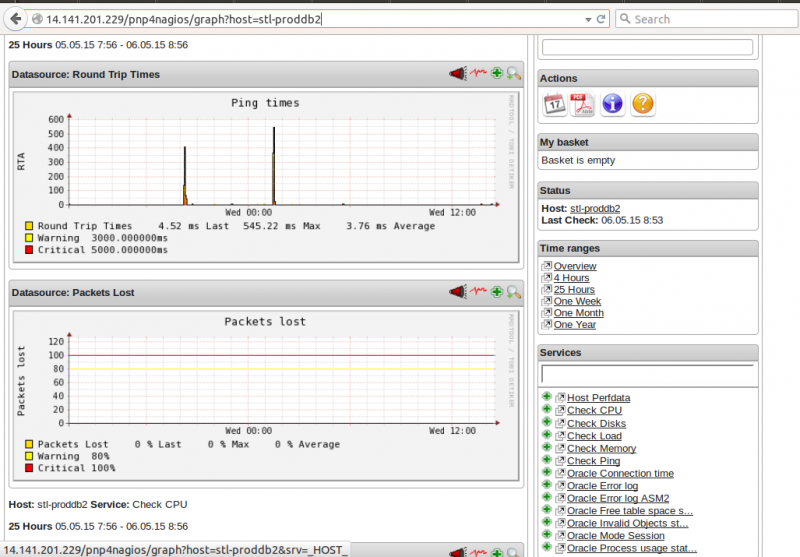
Task: Open the Check CPU service link
Action: tap(594, 411)
